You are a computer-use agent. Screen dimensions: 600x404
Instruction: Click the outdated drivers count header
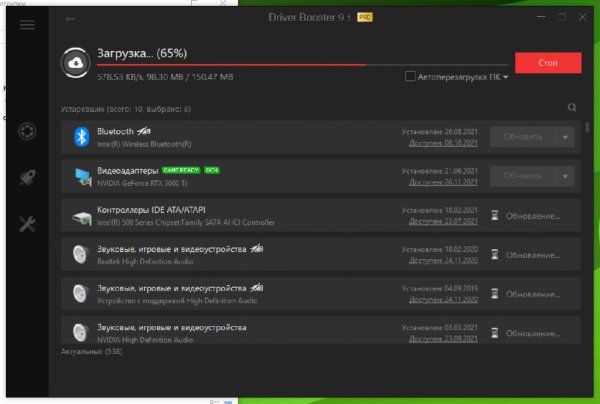click(126, 109)
